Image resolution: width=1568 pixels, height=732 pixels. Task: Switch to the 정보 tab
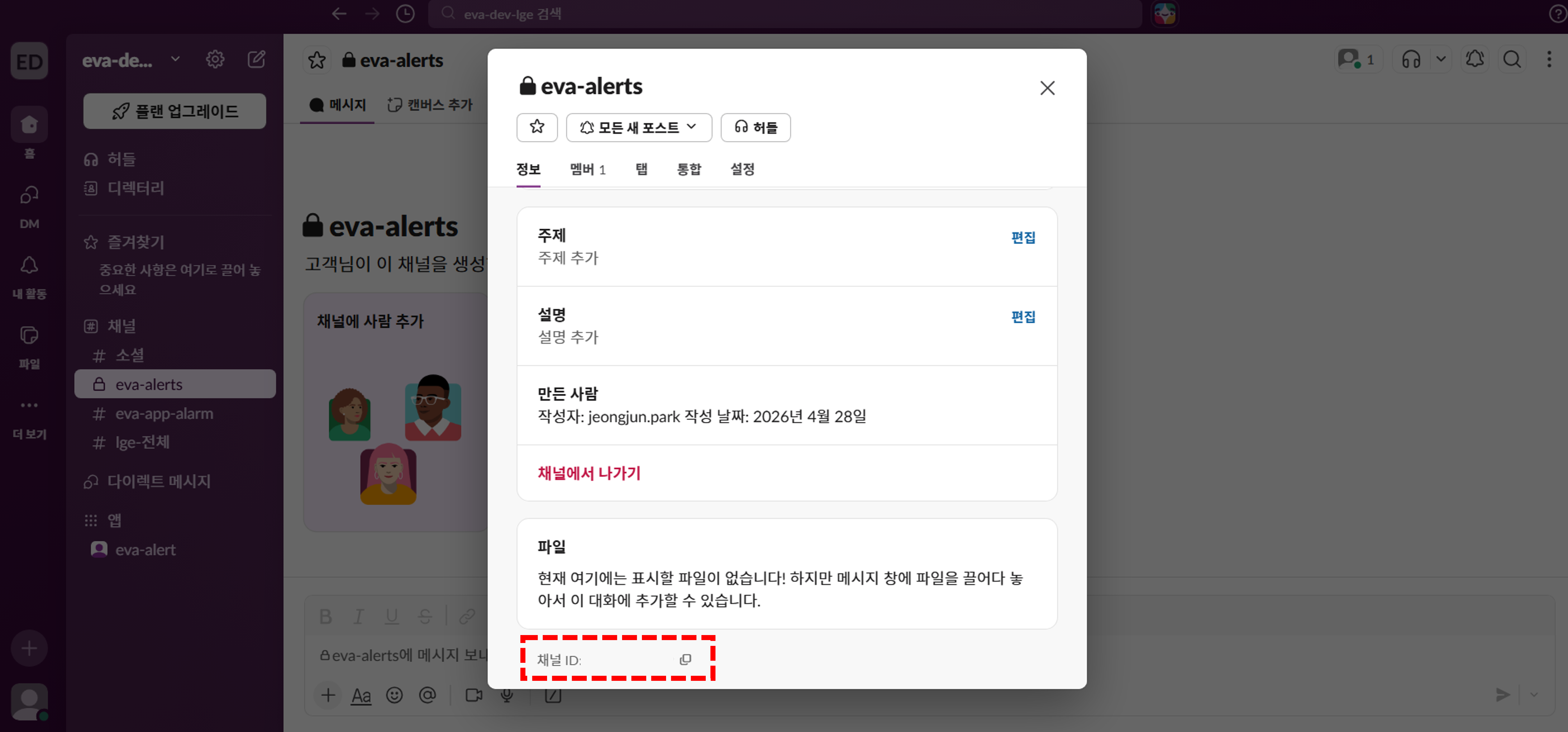click(x=528, y=169)
